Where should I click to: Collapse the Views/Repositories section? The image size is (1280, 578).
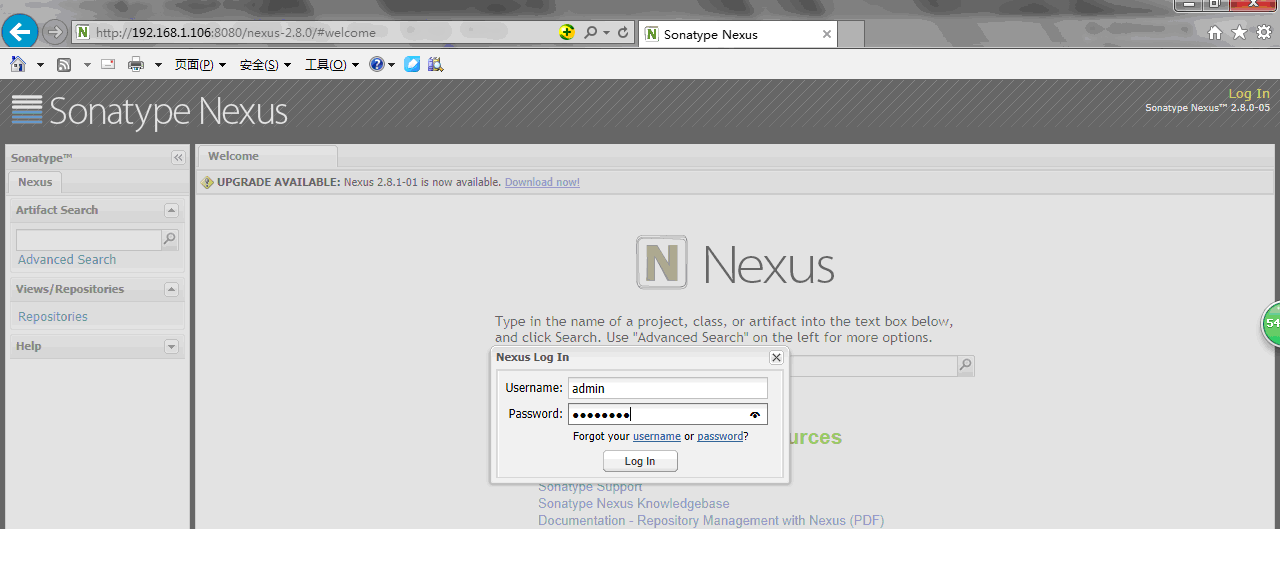pyautogui.click(x=171, y=290)
